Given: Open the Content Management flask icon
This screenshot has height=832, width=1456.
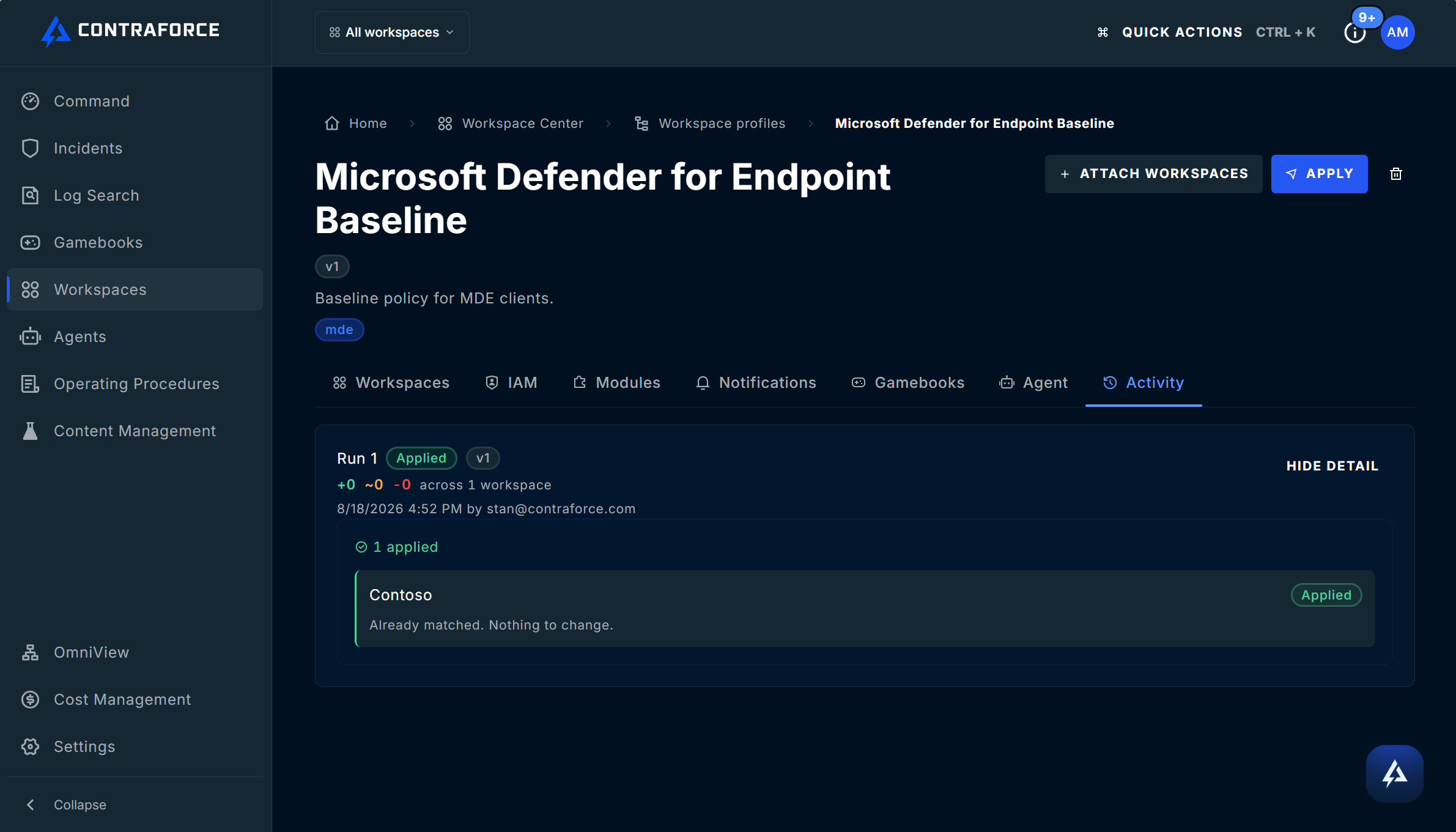Looking at the screenshot, I should [30, 431].
